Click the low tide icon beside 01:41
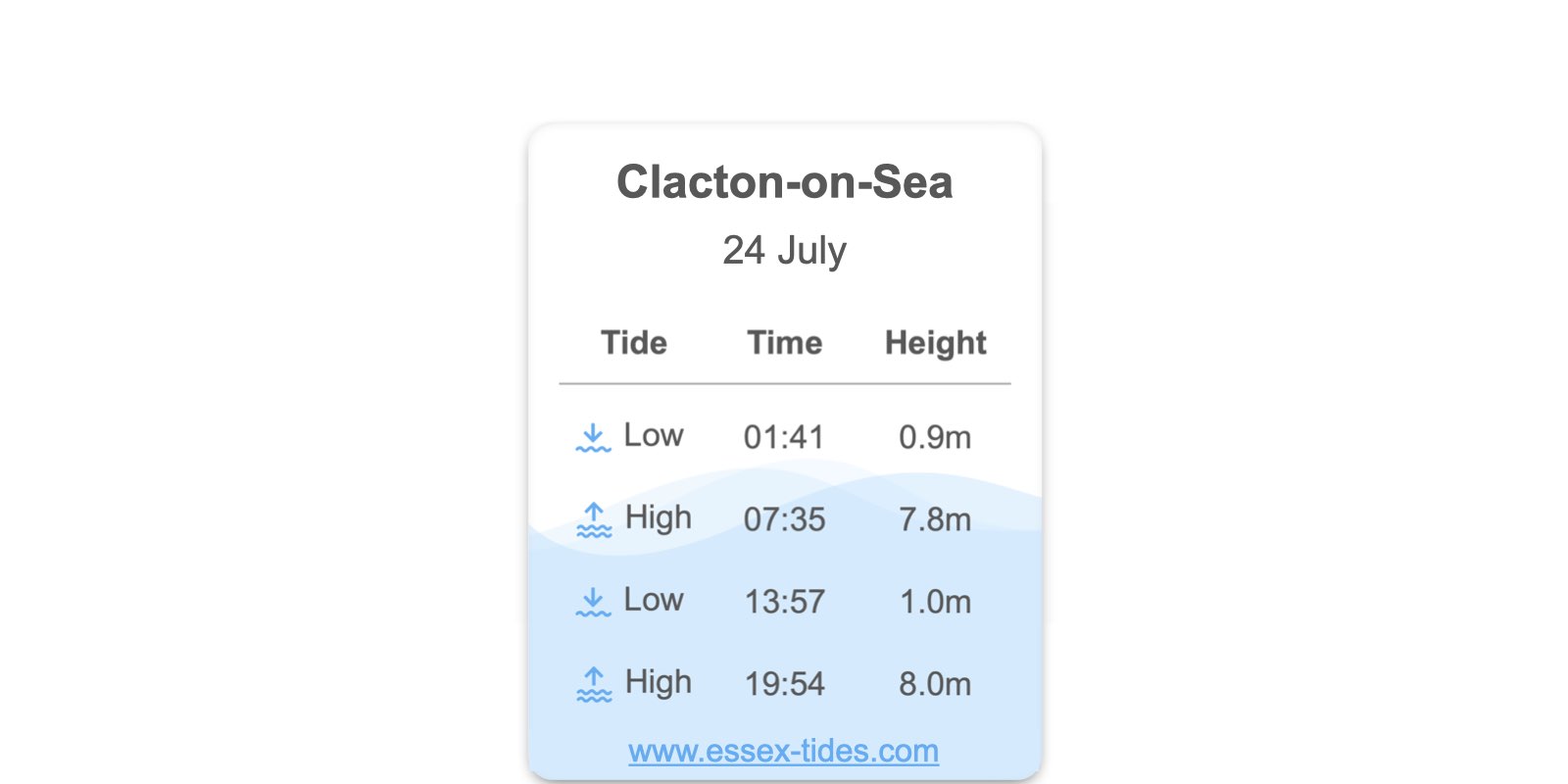The height and width of the screenshot is (784, 1568). (593, 437)
